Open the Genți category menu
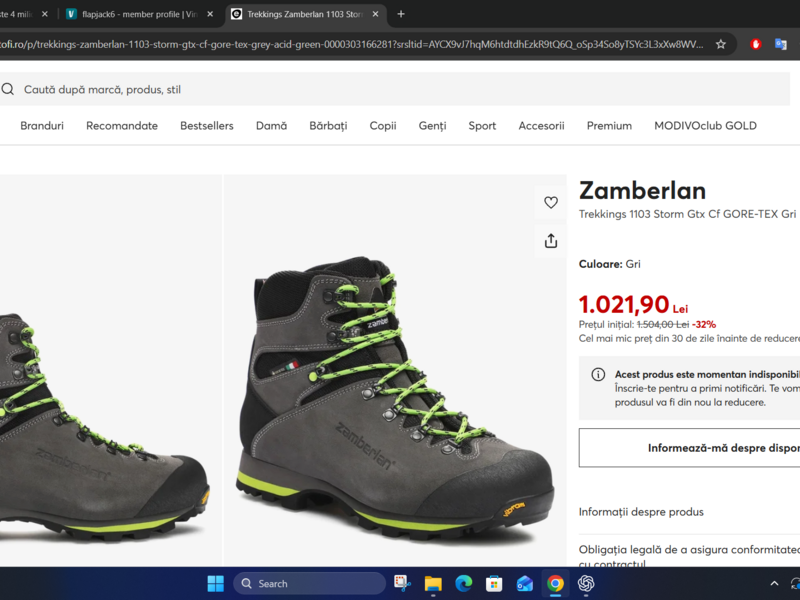800x600 pixels. tap(432, 126)
